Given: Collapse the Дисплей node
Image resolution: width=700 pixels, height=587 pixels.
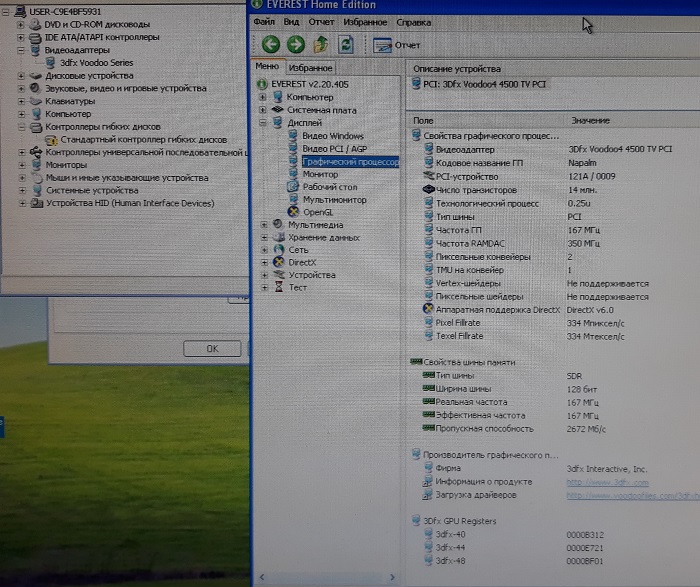Looking at the screenshot, I should [263, 122].
